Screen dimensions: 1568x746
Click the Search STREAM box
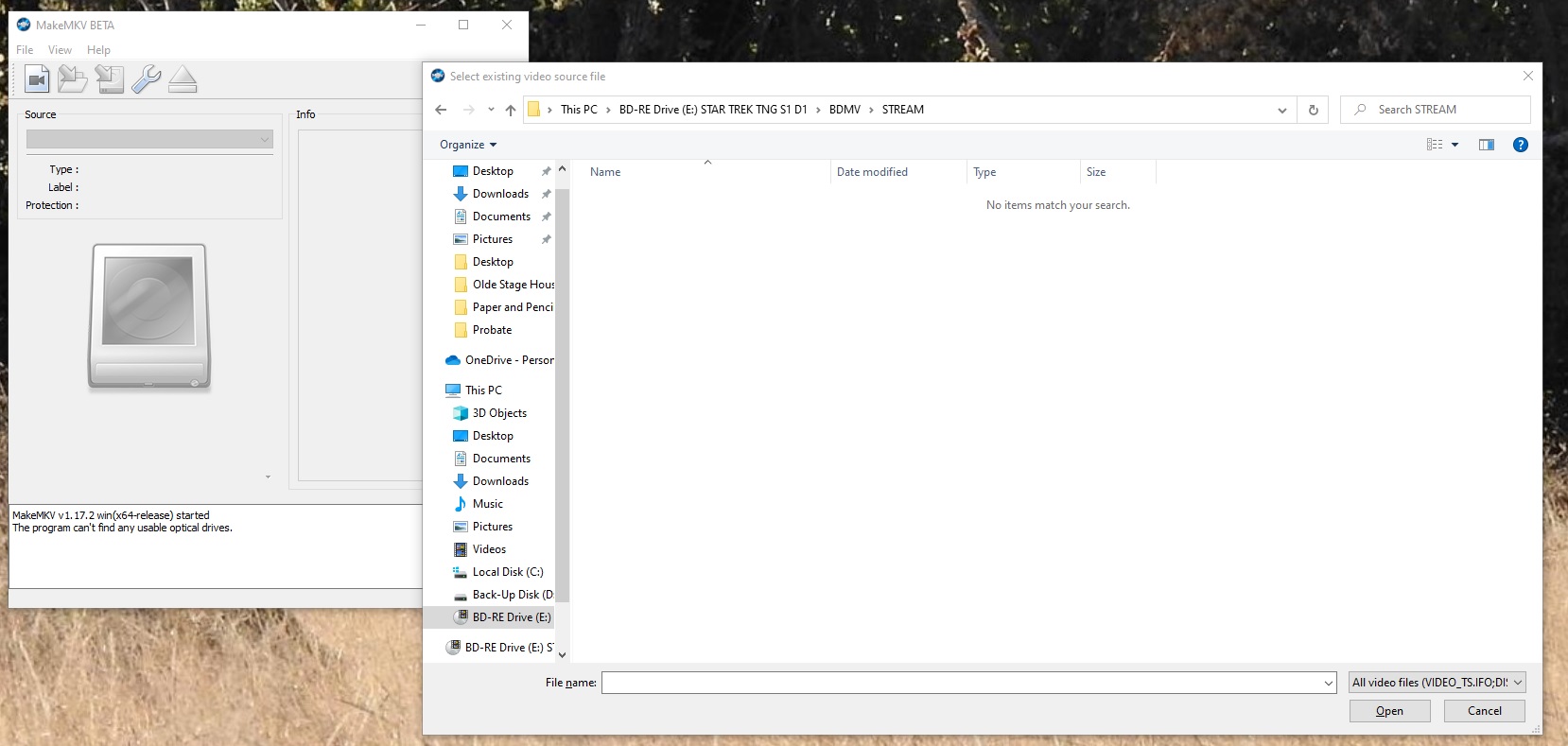(x=1435, y=110)
